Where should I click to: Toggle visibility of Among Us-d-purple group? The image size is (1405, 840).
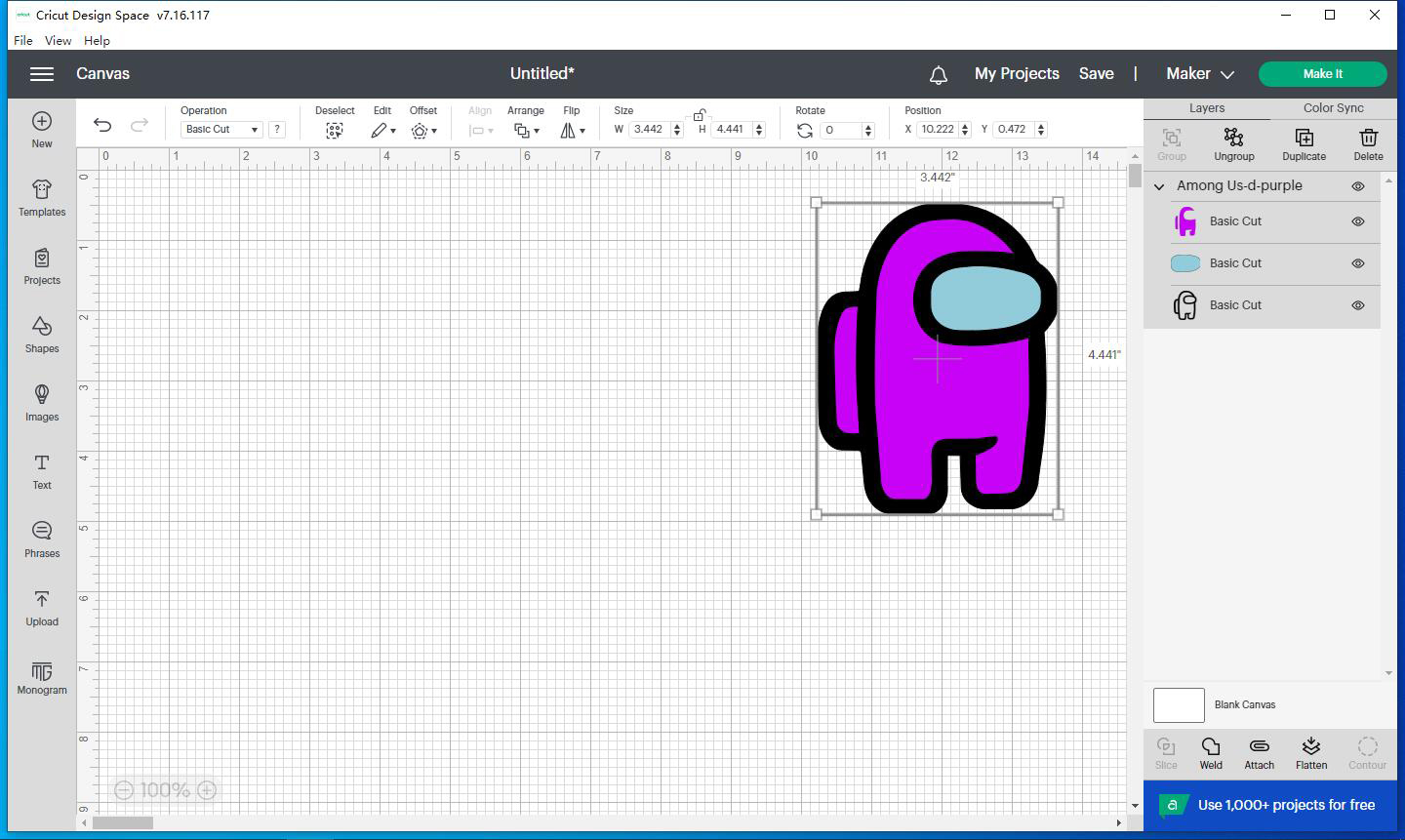coord(1357,185)
